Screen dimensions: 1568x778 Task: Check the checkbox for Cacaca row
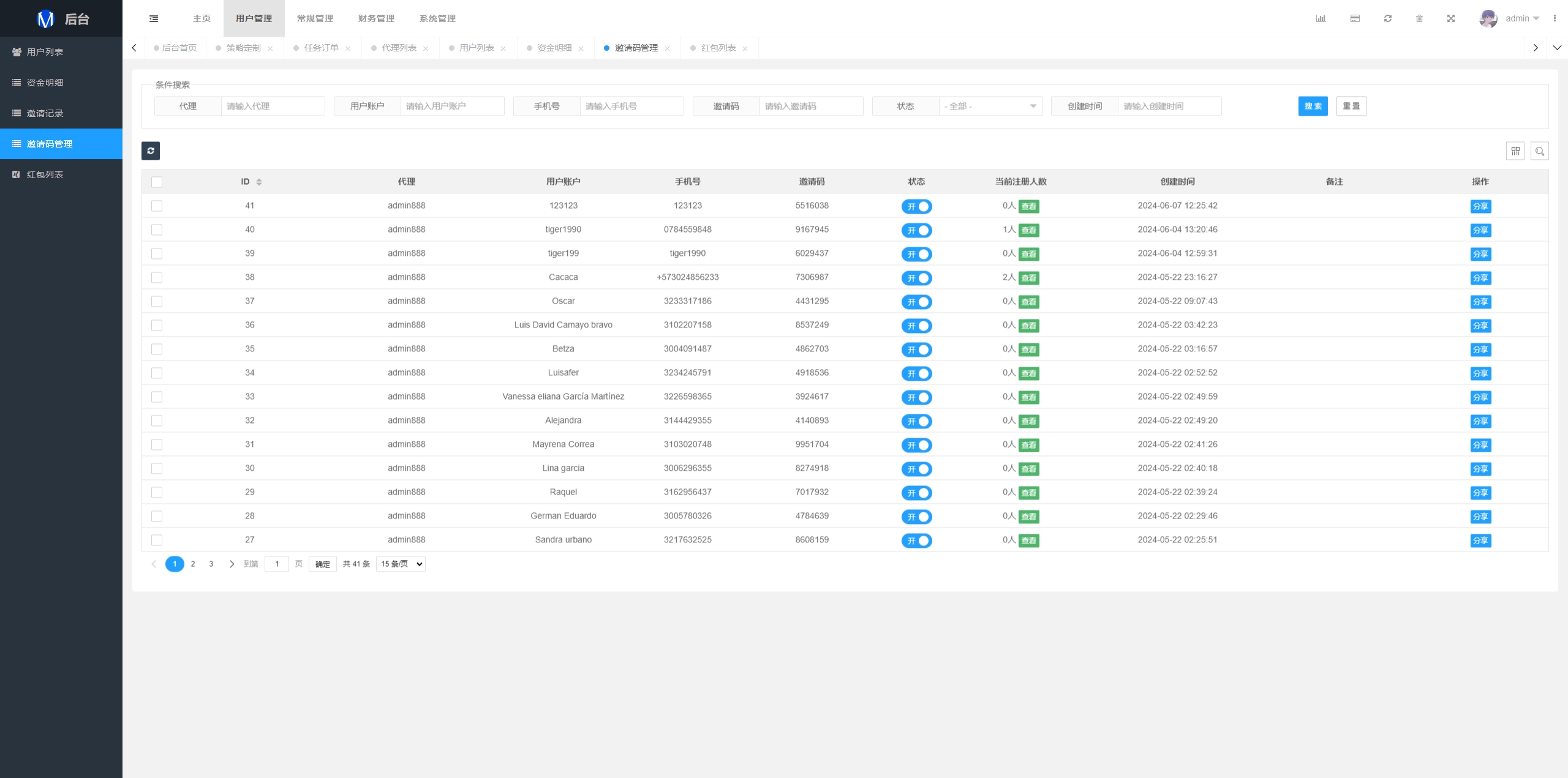pos(157,277)
